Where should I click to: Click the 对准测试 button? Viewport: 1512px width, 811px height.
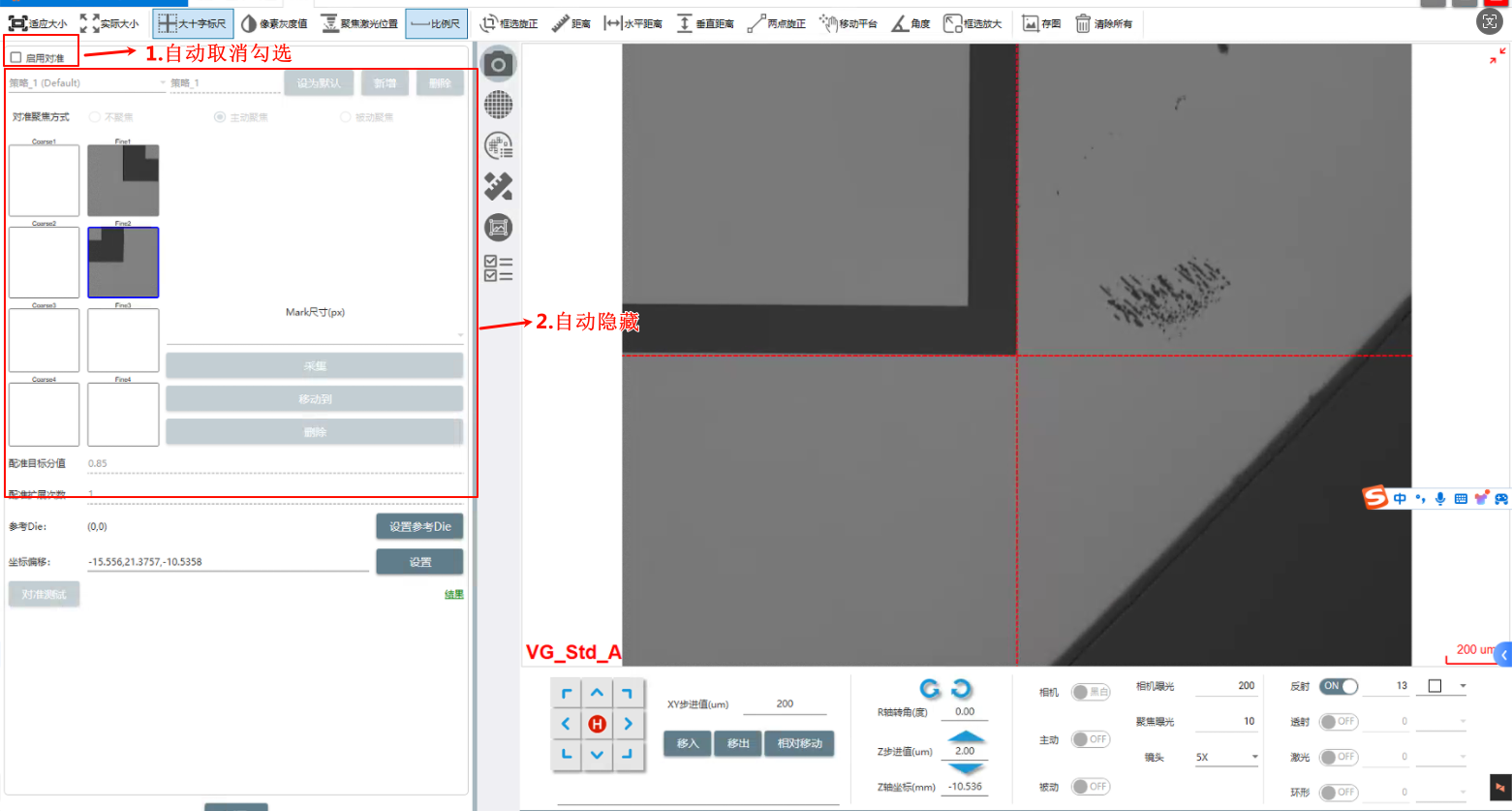(x=44, y=594)
